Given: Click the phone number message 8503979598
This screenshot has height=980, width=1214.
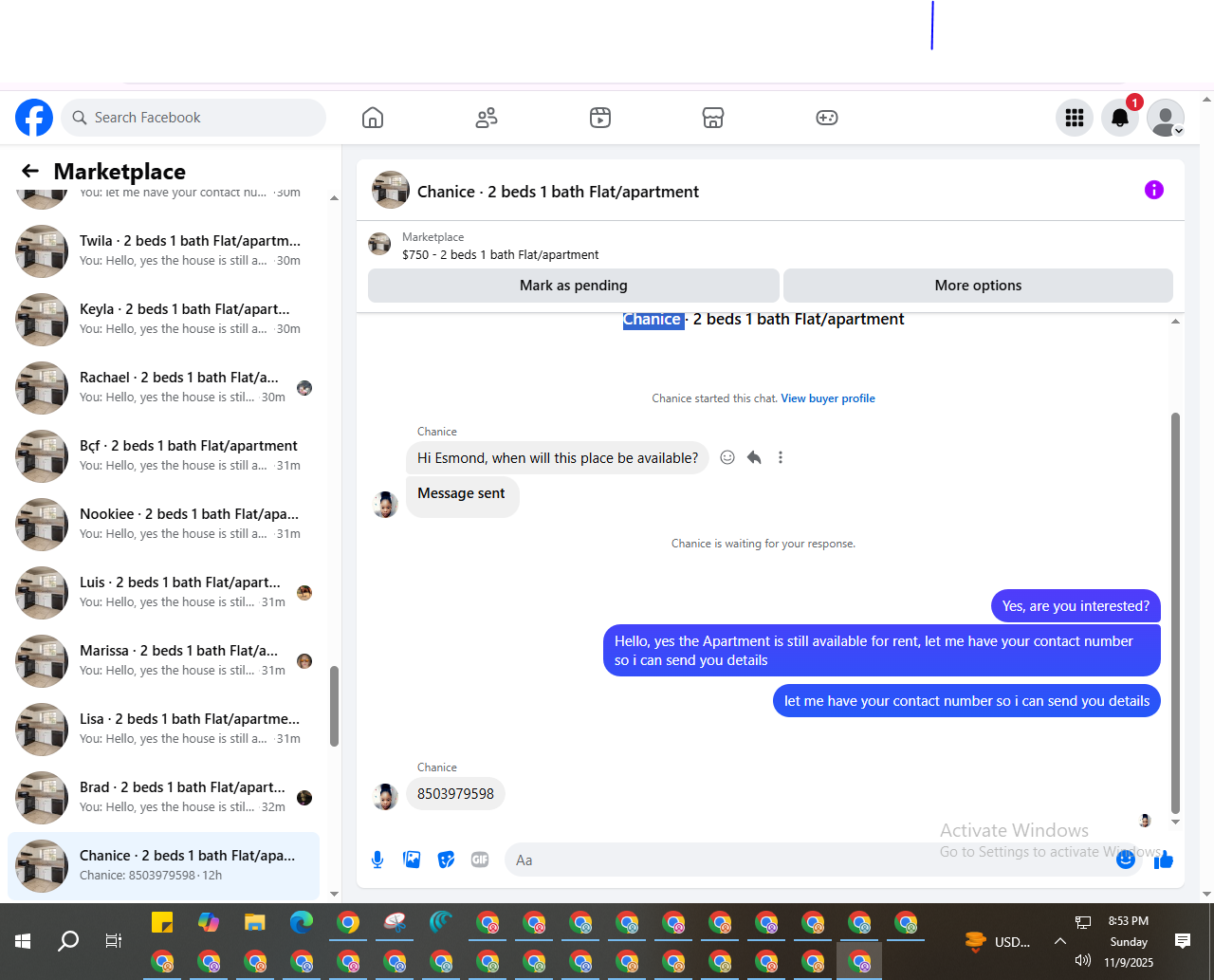Looking at the screenshot, I should [x=455, y=794].
